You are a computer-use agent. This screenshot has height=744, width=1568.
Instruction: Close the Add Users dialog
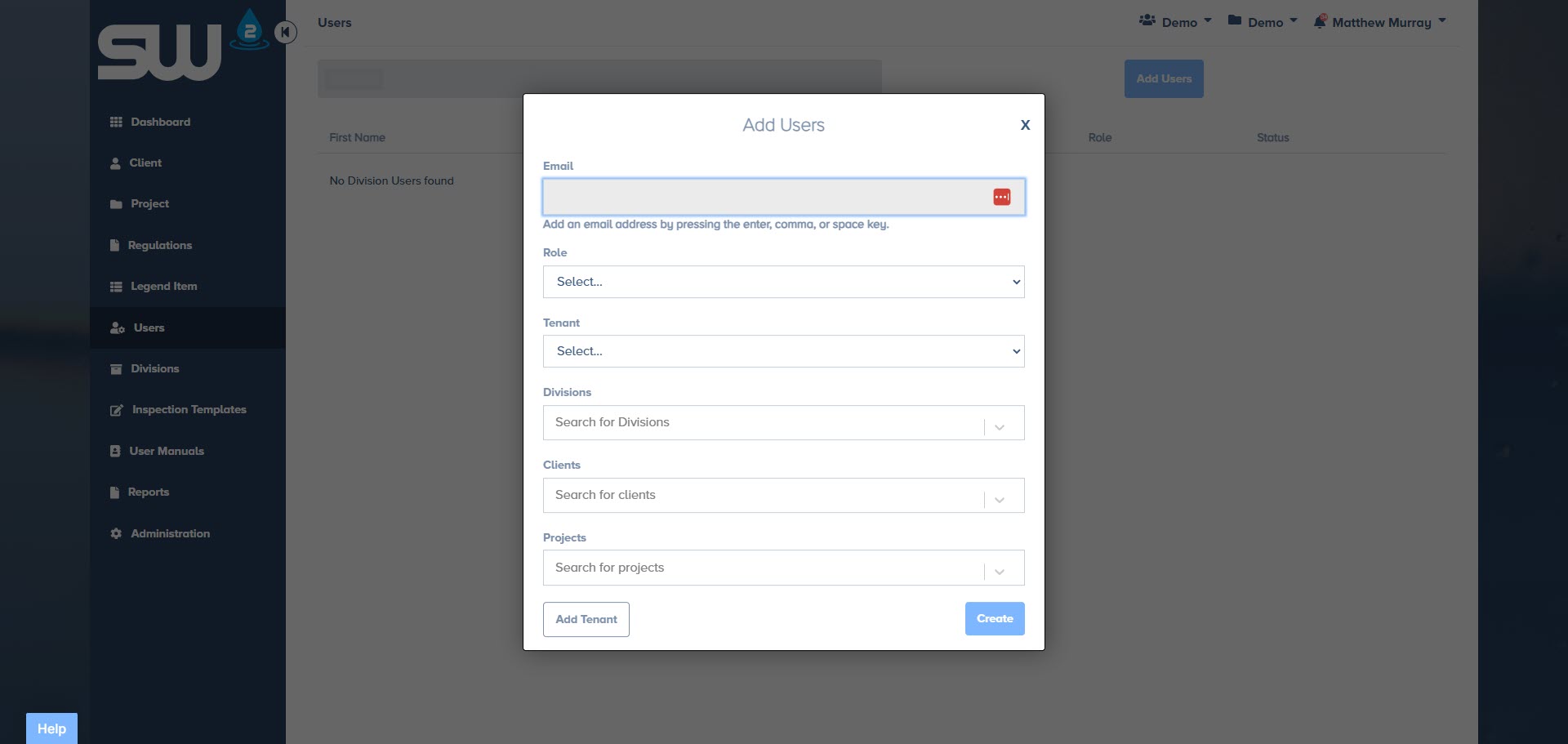click(x=1025, y=125)
